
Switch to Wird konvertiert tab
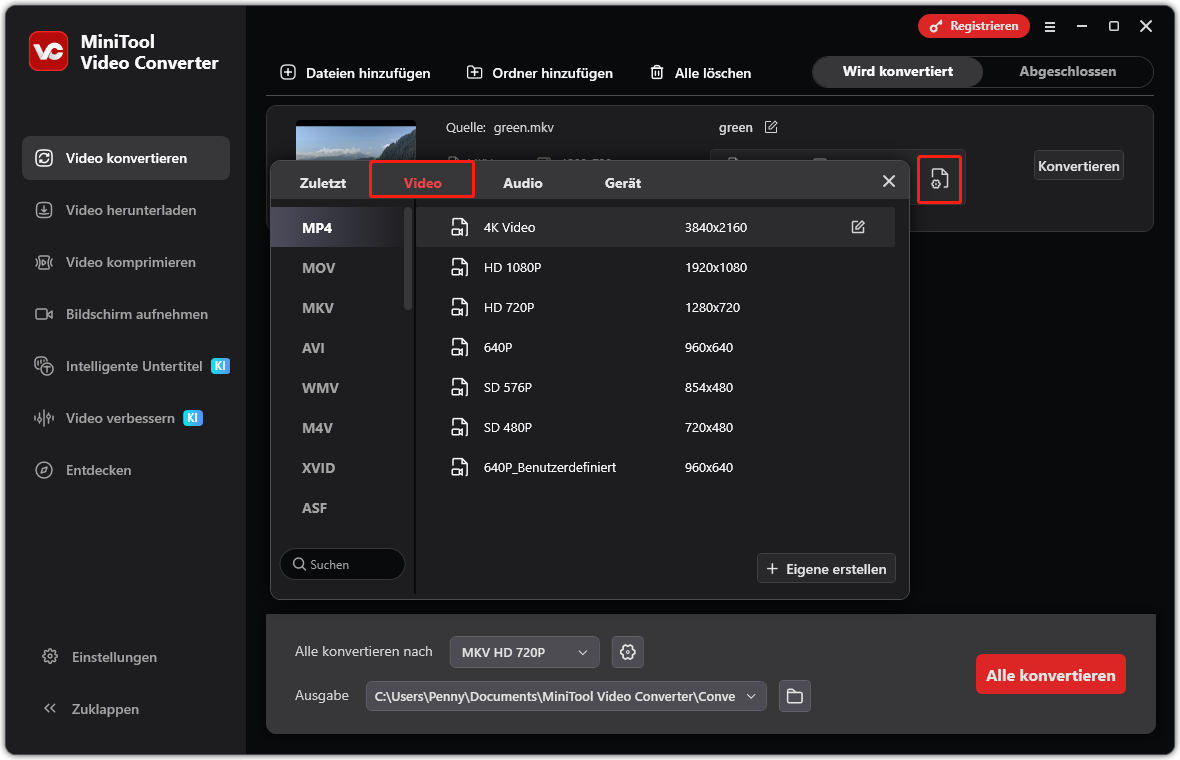pos(898,71)
